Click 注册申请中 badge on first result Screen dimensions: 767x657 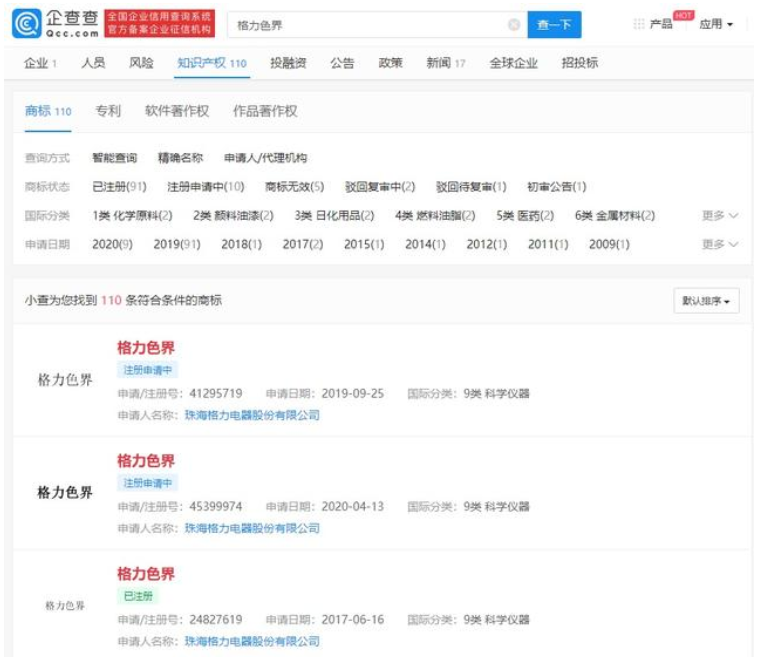147,370
